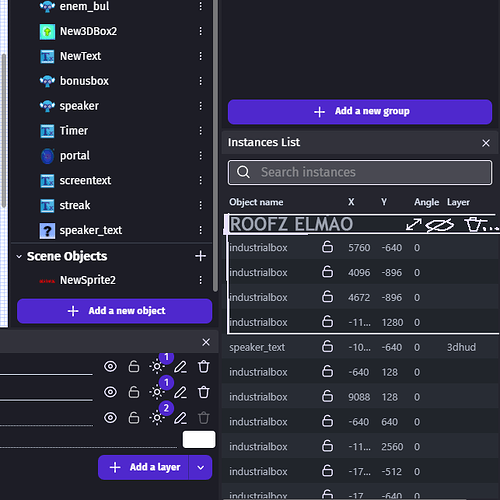The height and width of the screenshot is (500, 500).
Task: Toggle lock icon on the second layer
Action: pyautogui.click(x=134, y=392)
